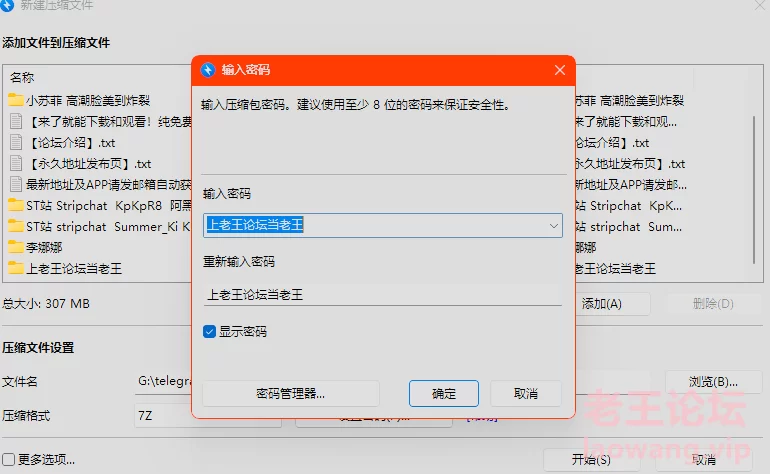Click the folder icon next to 李娜娜
This screenshot has height=474, width=770.
coord(15,247)
